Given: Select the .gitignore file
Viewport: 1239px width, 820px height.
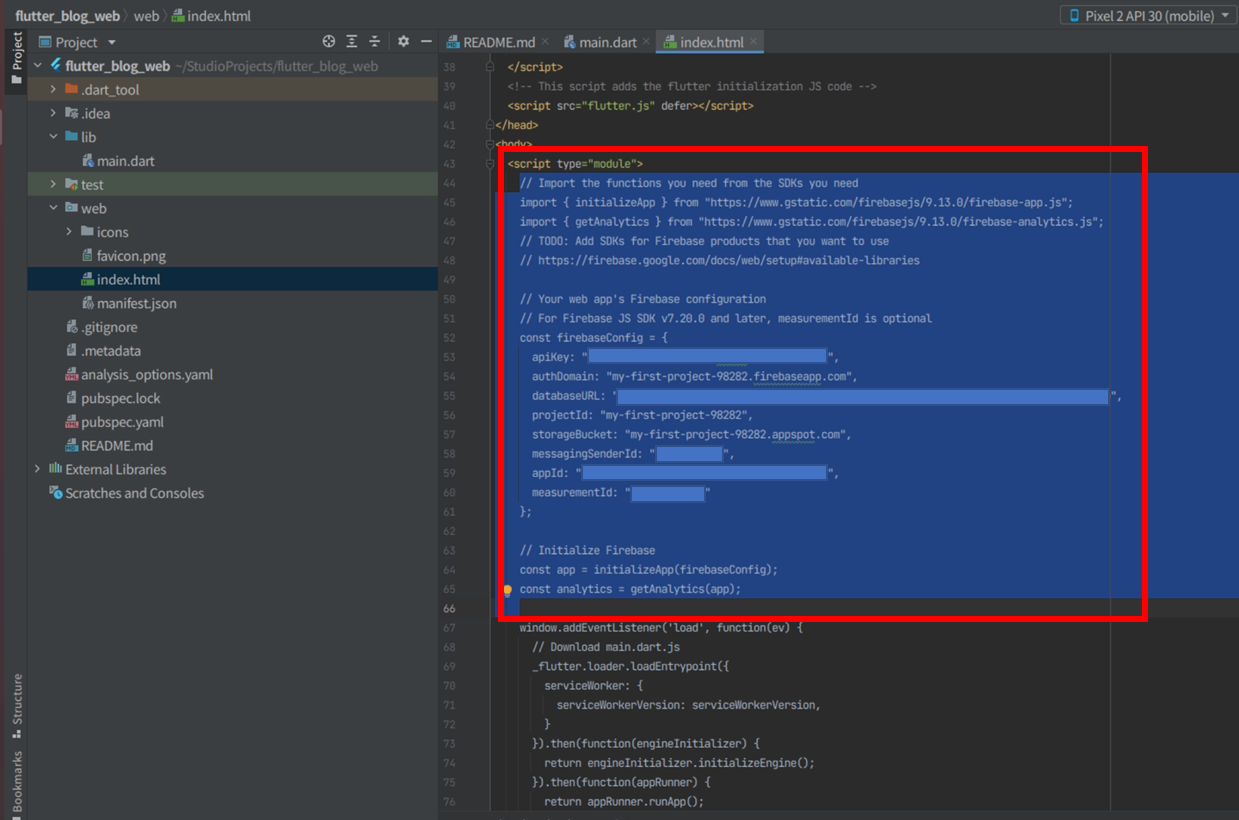Looking at the screenshot, I should tap(109, 327).
